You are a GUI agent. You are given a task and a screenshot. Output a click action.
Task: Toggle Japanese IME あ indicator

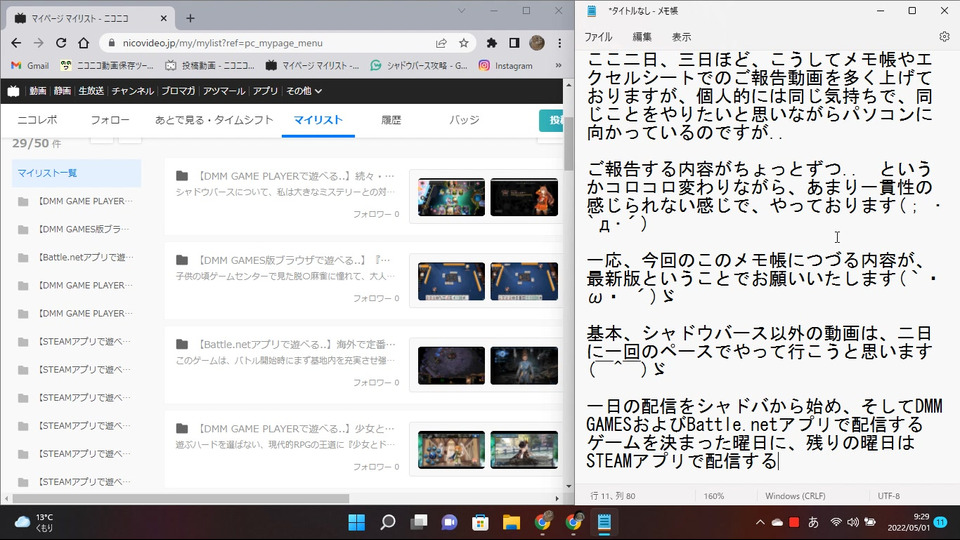pyautogui.click(x=813, y=522)
